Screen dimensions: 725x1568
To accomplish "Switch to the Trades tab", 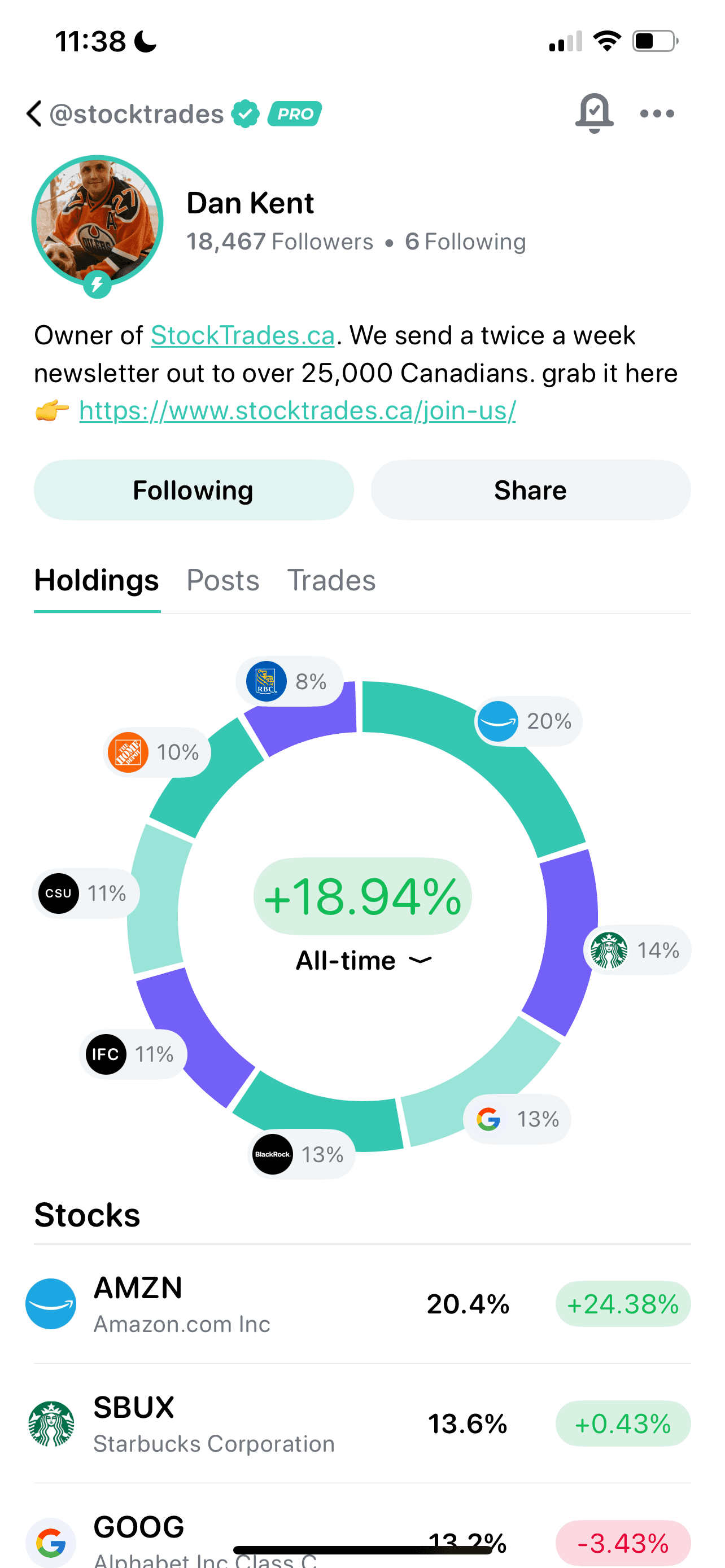I will pyautogui.click(x=331, y=580).
